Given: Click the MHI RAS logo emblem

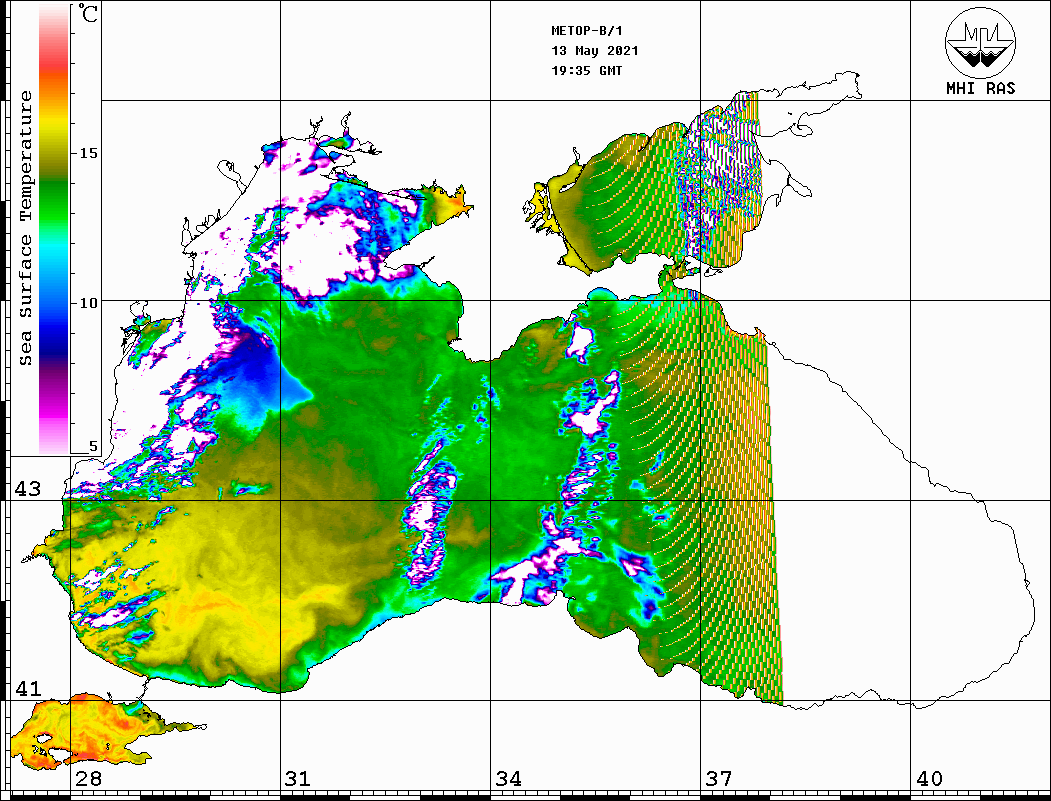Looking at the screenshot, I should (x=980, y=42).
